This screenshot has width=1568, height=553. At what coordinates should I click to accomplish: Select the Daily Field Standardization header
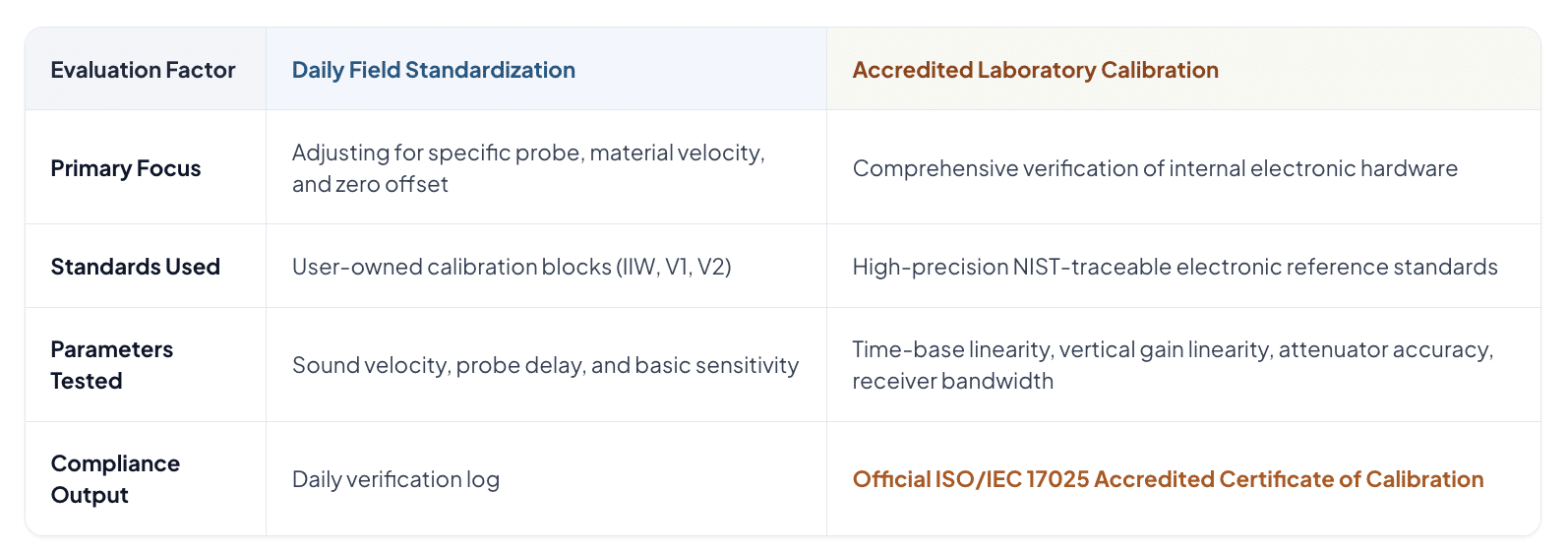(434, 70)
